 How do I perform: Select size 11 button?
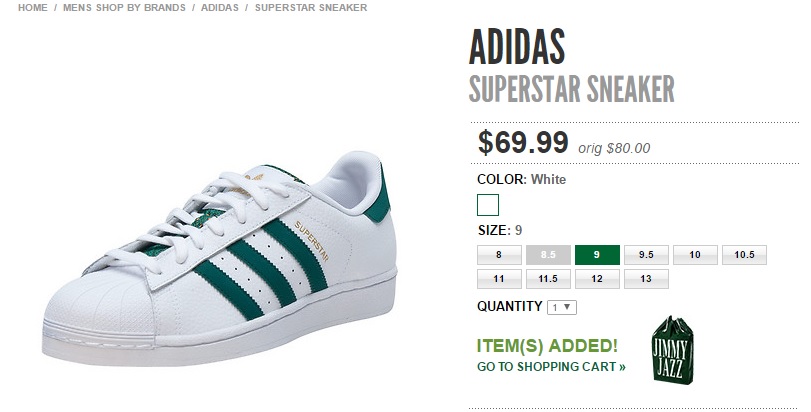pos(498,279)
